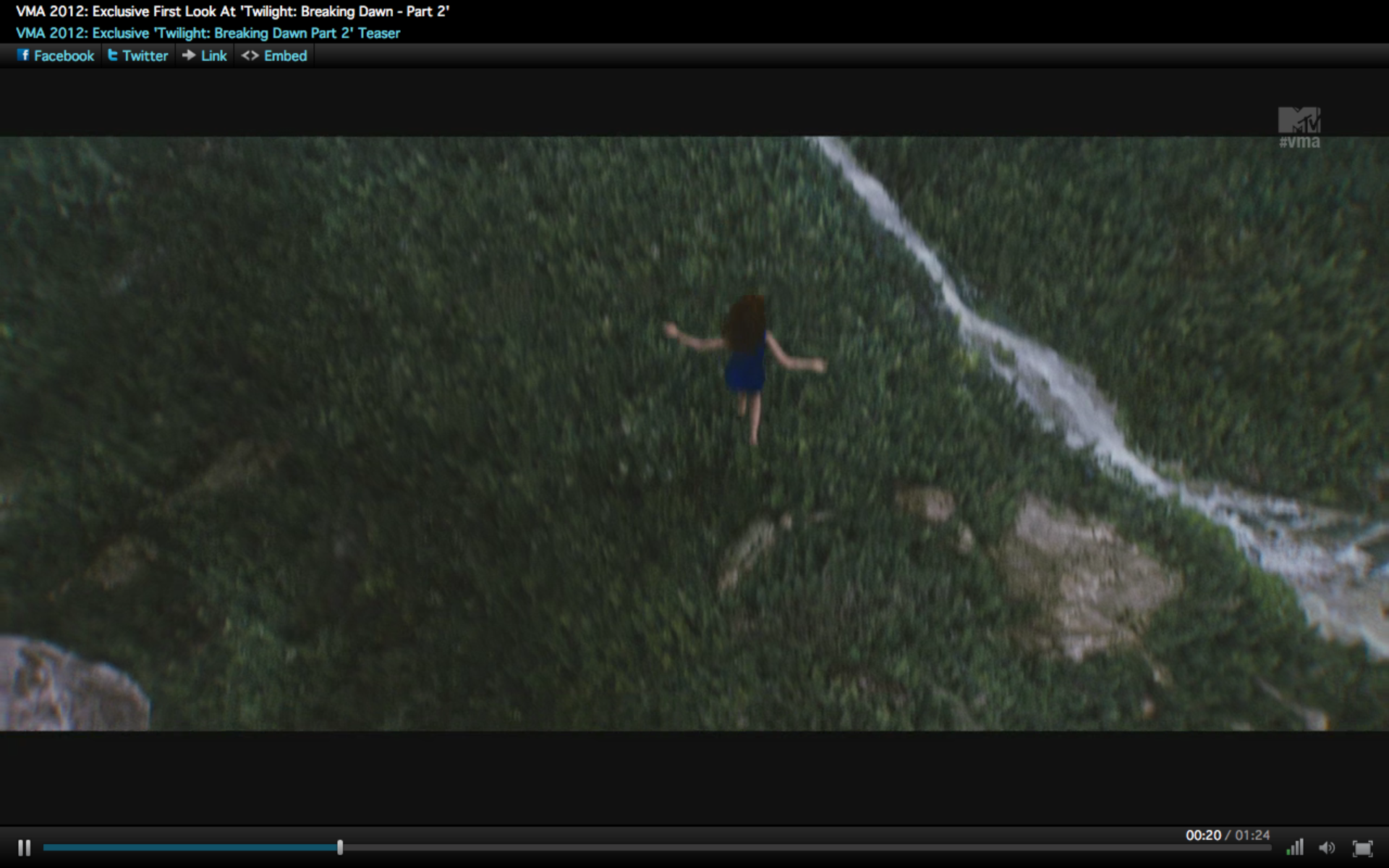Share via the Facebook text label
The width and height of the screenshot is (1389, 868).
[64, 56]
